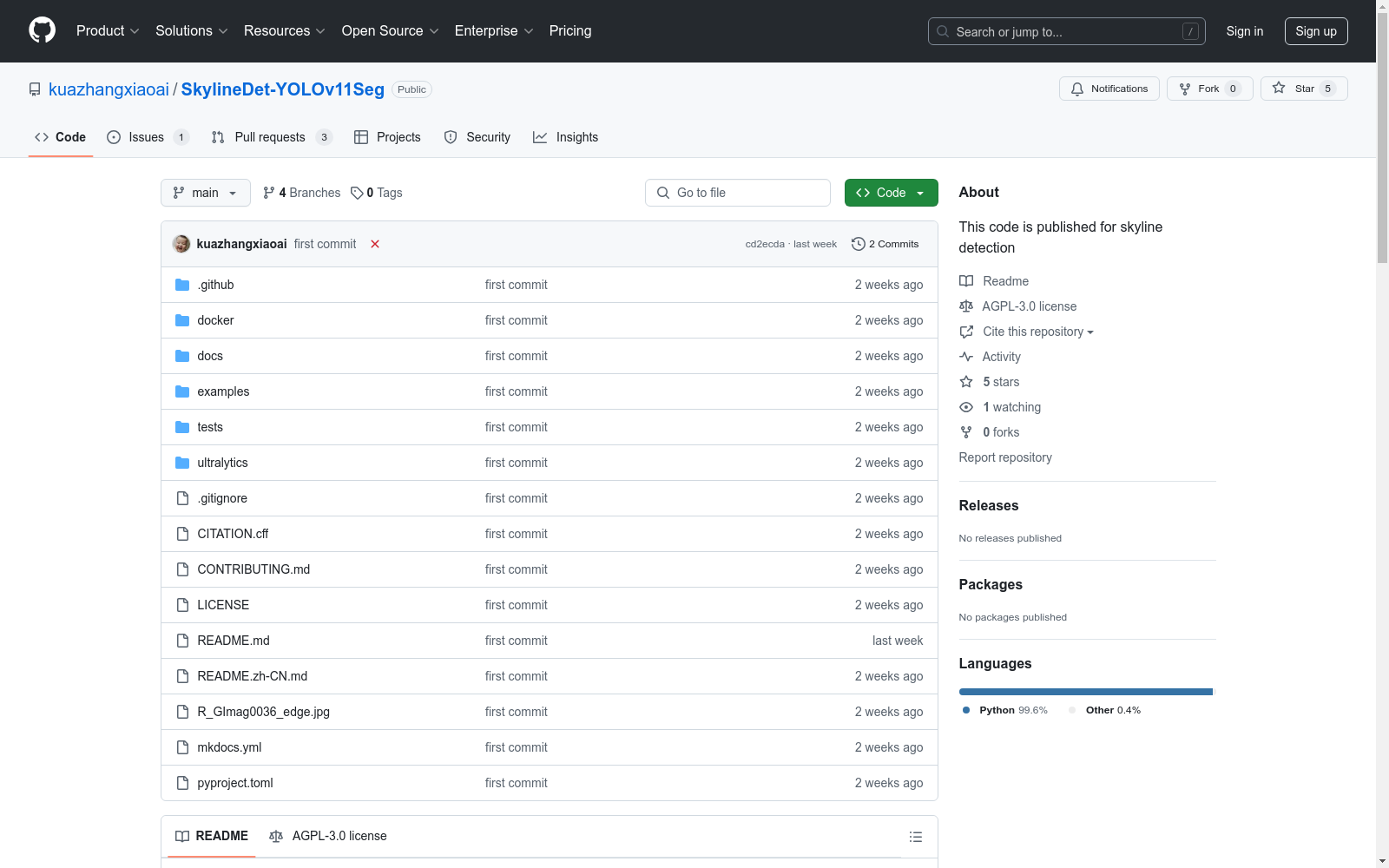Click the Sign up button
Screen dimensions: 1389x868
point(1316,31)
